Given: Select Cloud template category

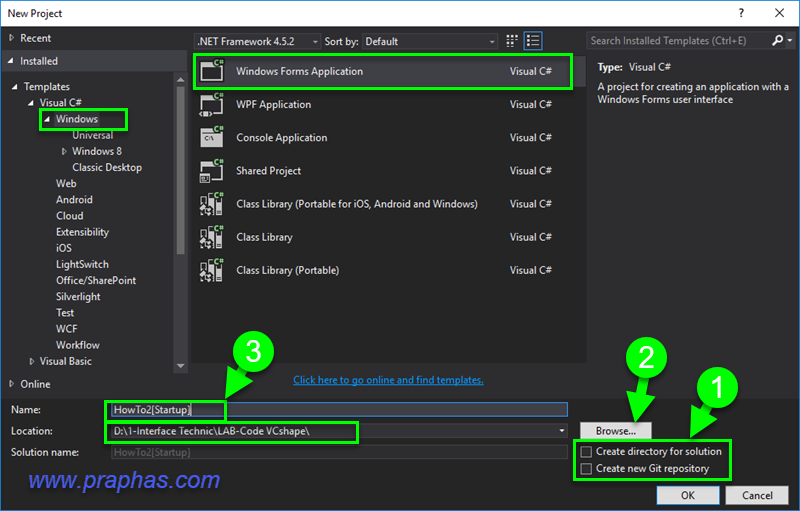Looking at the screenshot, I should pyautogui.click(x=70, y=216).
